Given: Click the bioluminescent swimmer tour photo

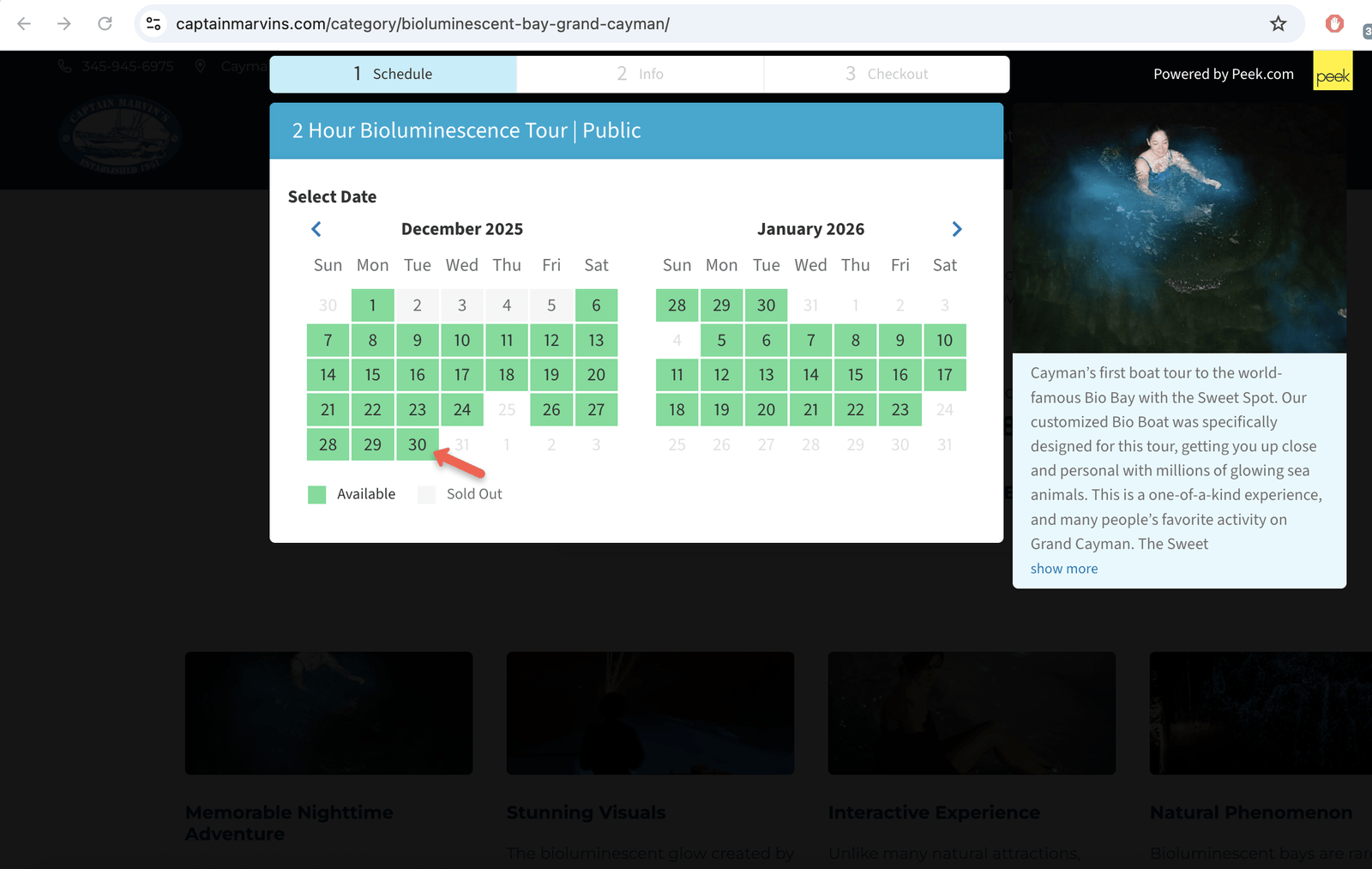Looking at the screenshot, I should tap(1179, 228).
